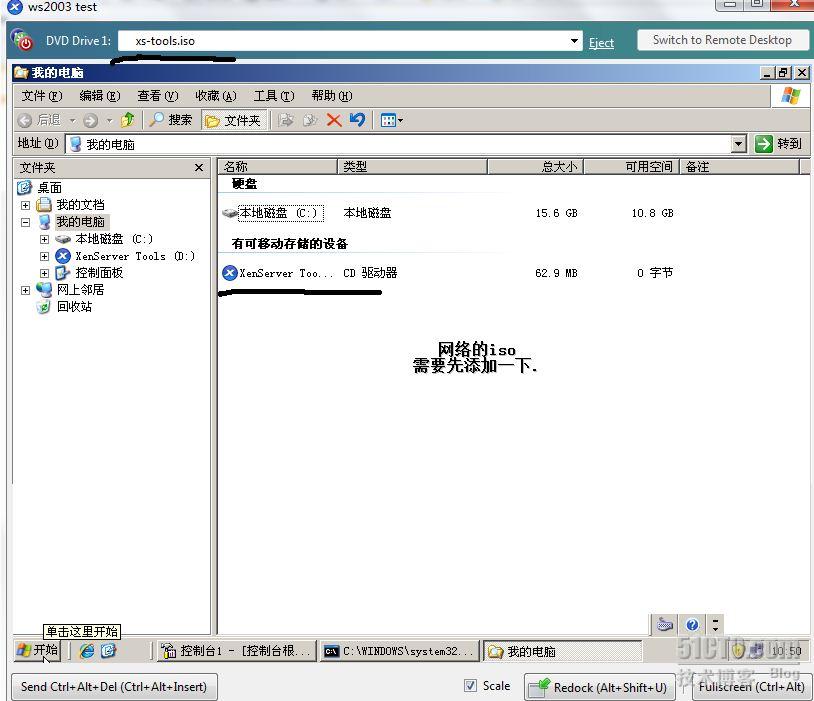Viewport: 814px width, 701px height.
Task: Click the blue undo arrow icon
Action: point(357,120)
